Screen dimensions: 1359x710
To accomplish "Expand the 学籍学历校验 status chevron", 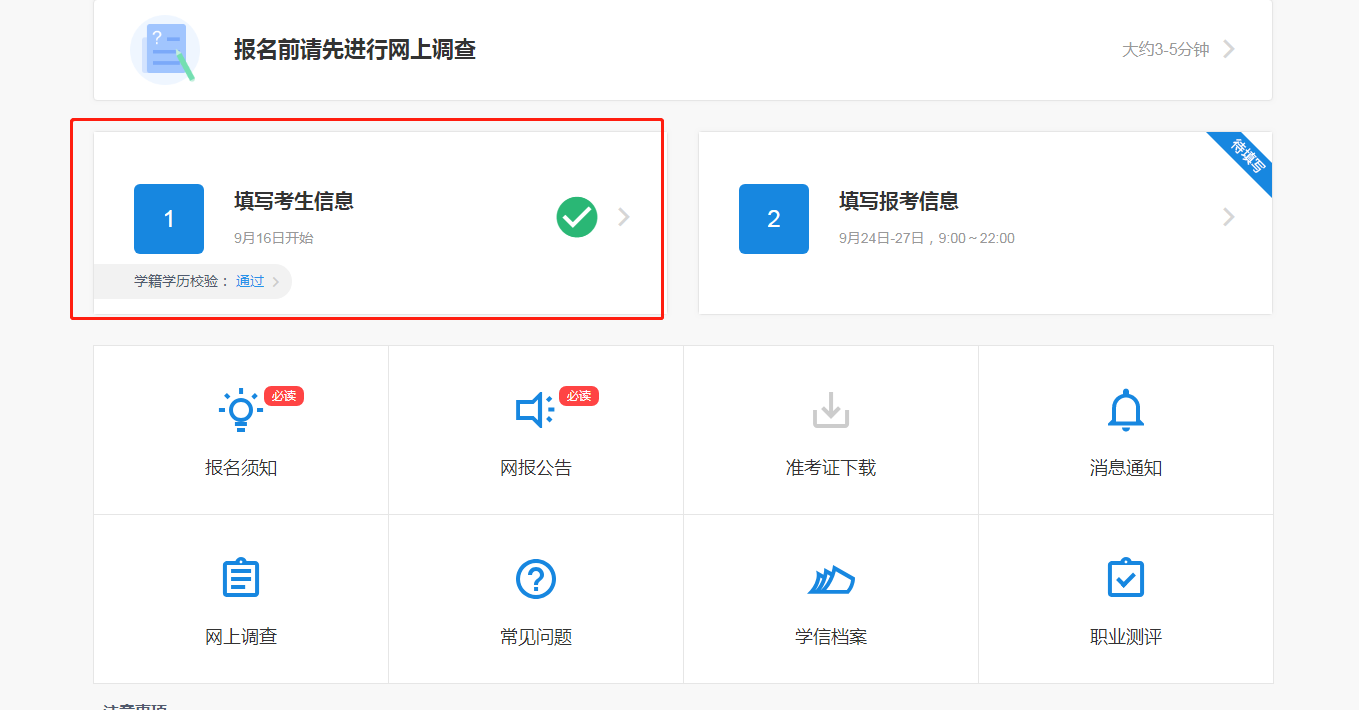I will pos(277,281).
